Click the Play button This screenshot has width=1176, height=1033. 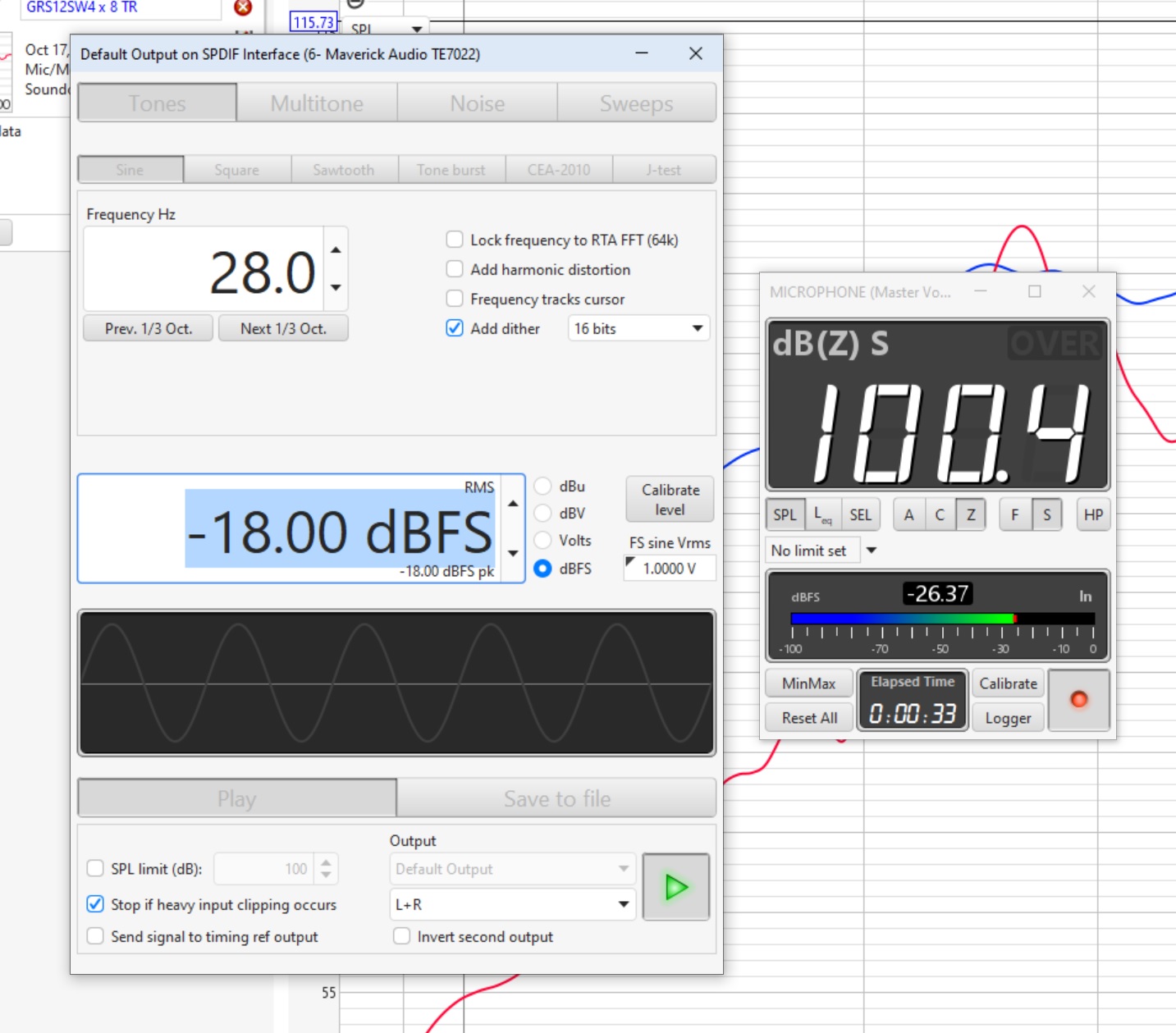tap(237, 798)
